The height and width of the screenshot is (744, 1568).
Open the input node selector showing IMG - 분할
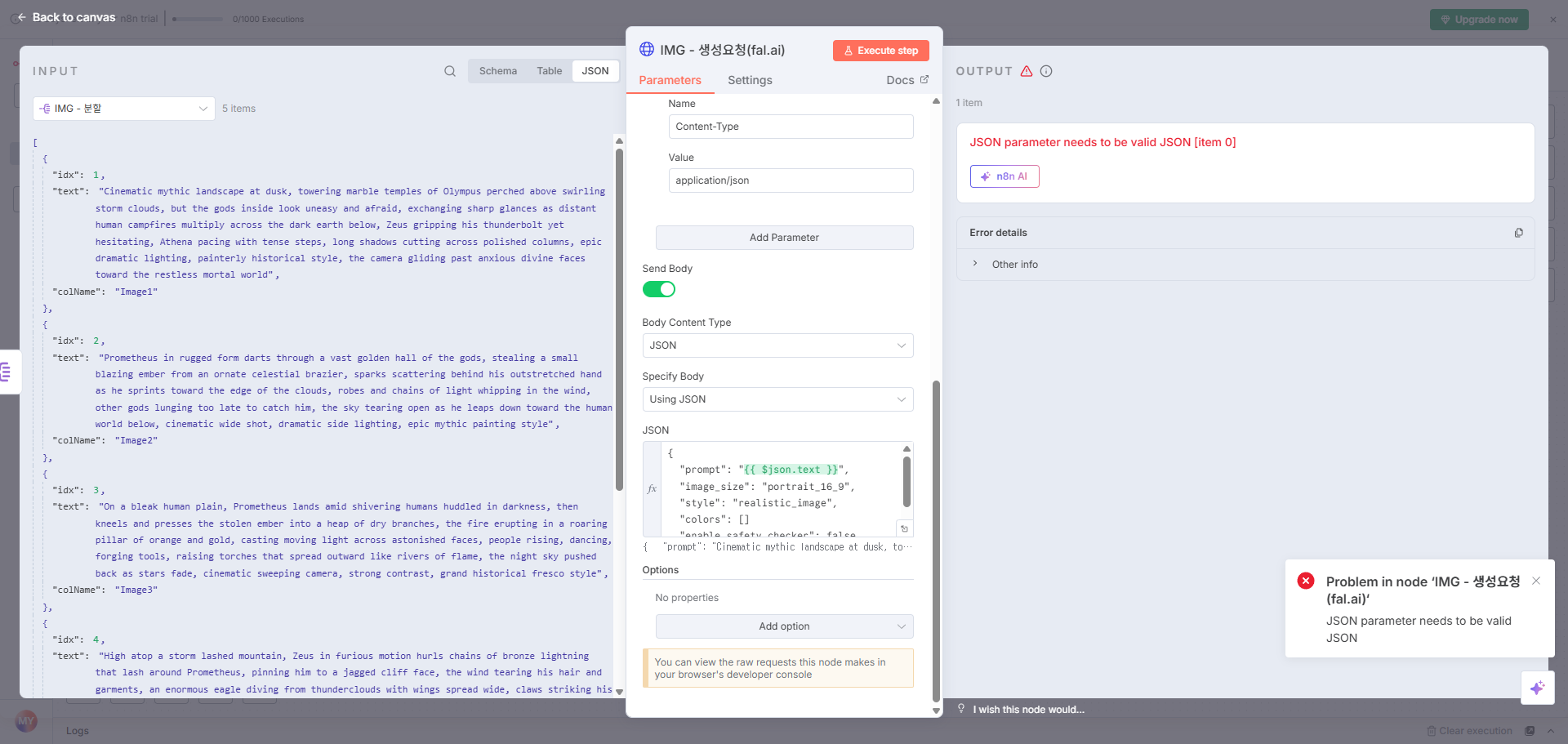[x=124, y=109]
